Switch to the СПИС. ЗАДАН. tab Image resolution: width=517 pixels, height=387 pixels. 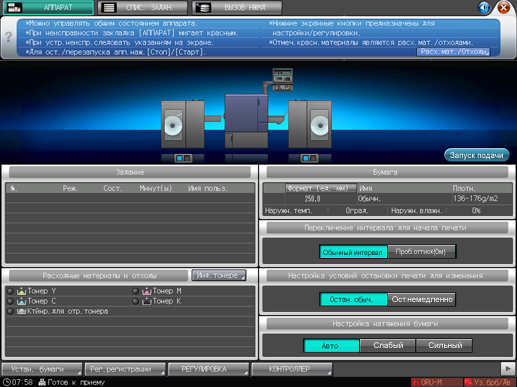tap(142, 7)
